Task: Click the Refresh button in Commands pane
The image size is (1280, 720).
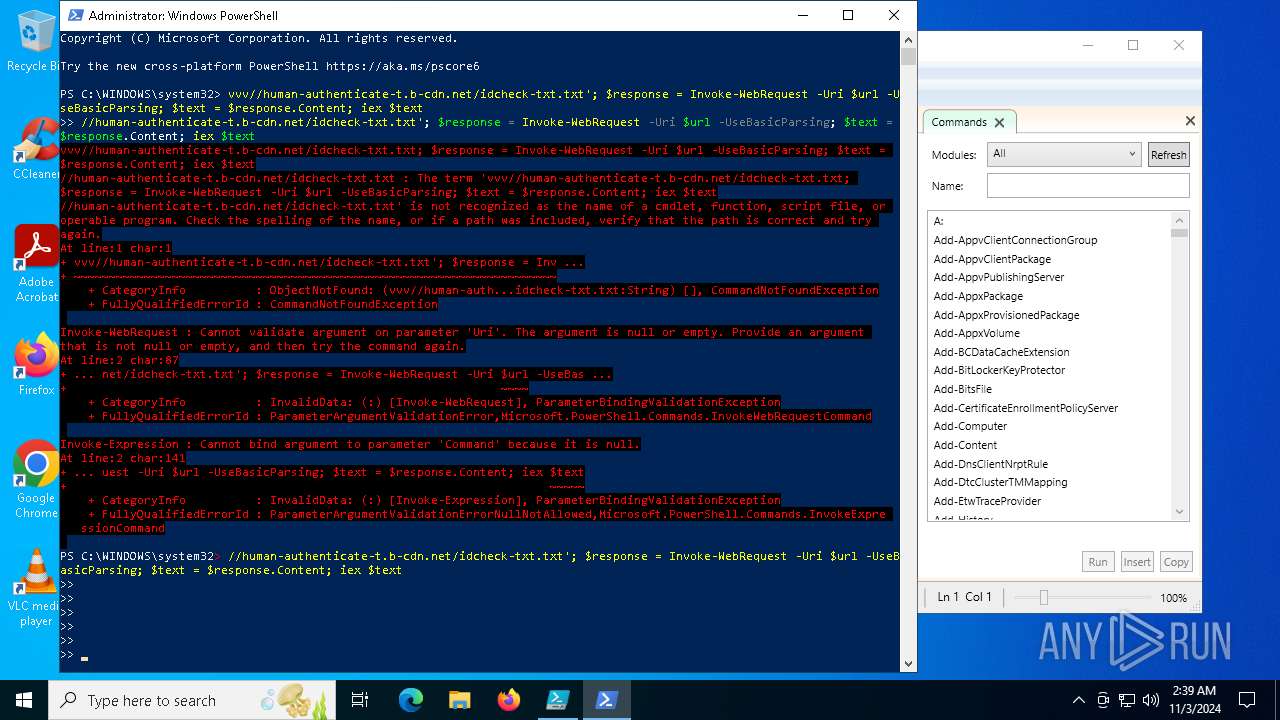Action: pyautogui.click(x=1168, y=155)
